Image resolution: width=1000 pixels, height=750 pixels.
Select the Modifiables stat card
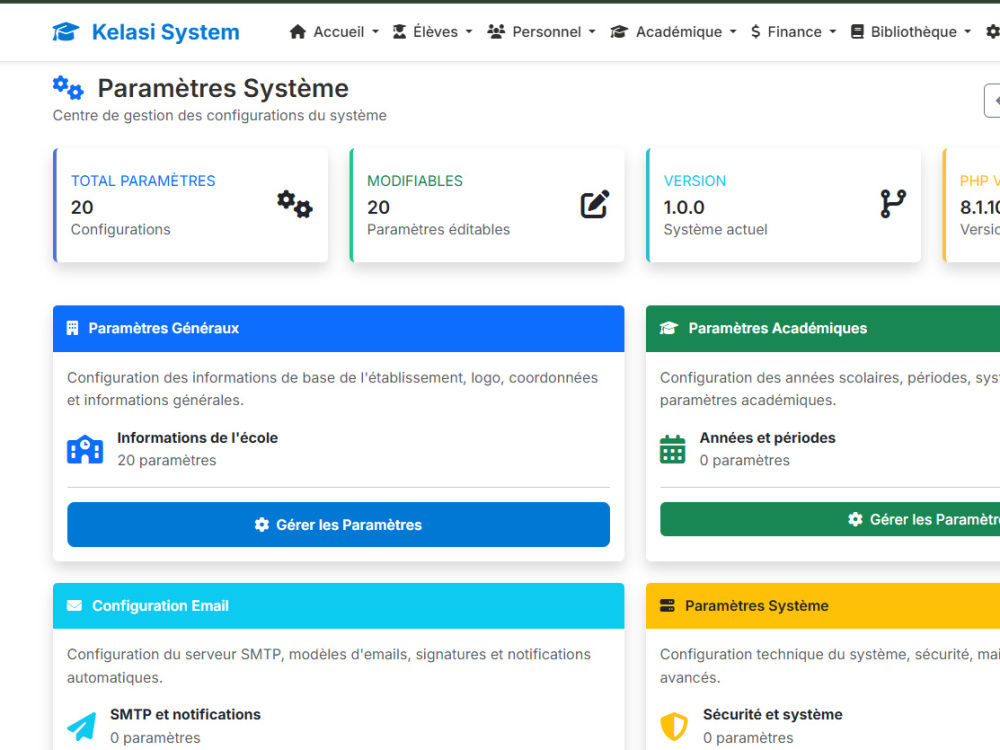pyautogui.click(x=487, y=205)
